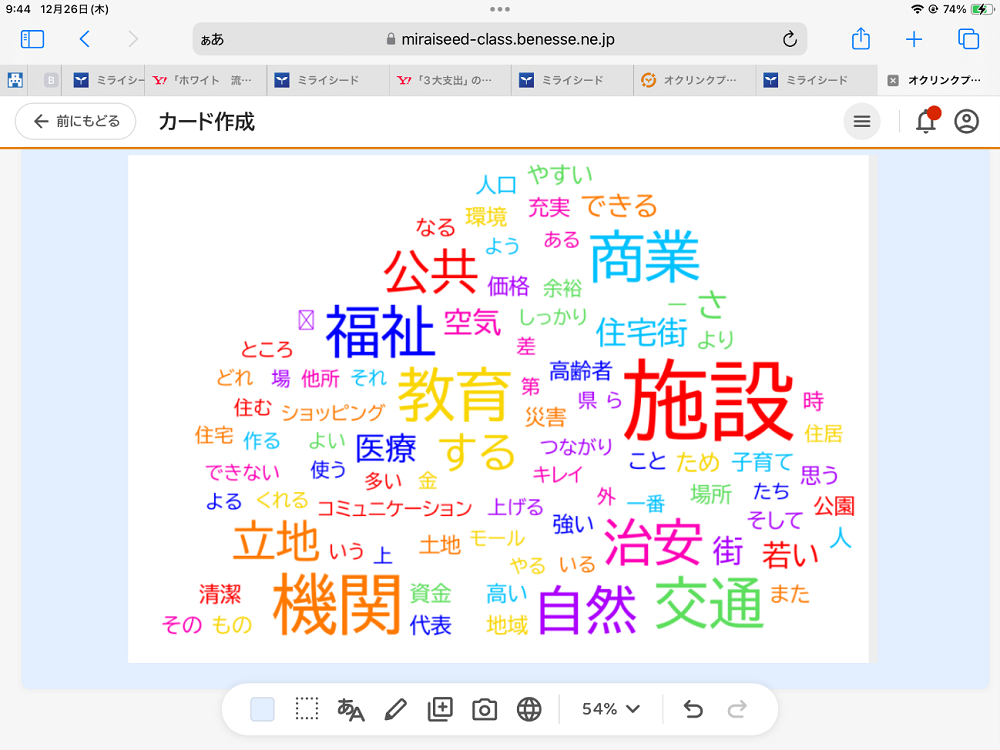Open the notification bell
The height and width of the screenshot is (750, 1000).
pos(926,121)
